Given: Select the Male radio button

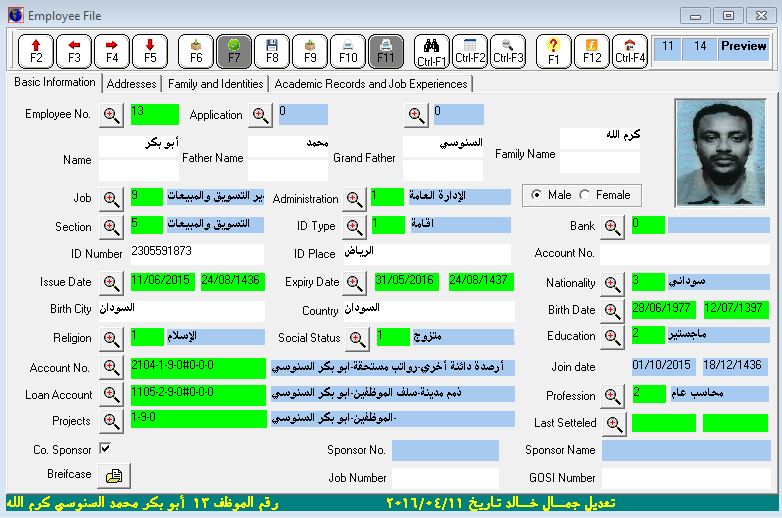Looking at the screenshot, I should point(537,195).
